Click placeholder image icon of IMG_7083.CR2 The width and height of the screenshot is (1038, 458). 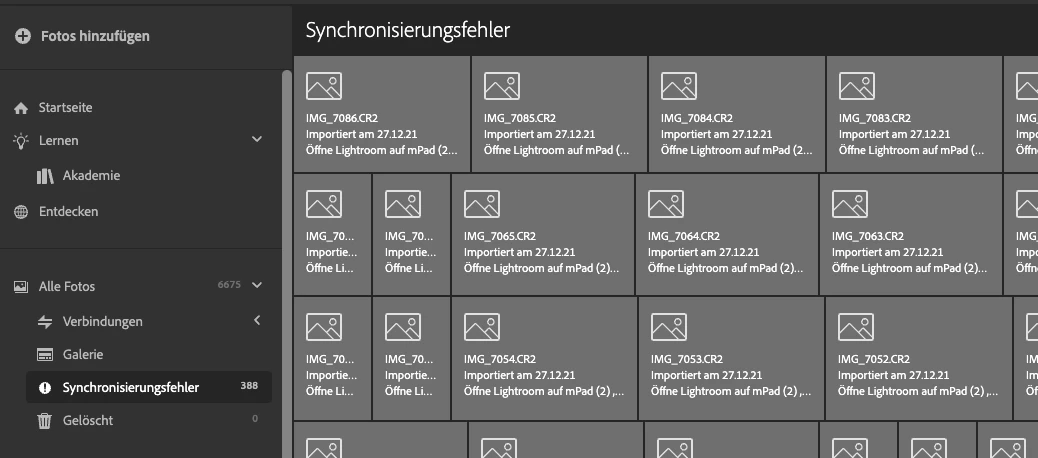[x=857, y=86]
